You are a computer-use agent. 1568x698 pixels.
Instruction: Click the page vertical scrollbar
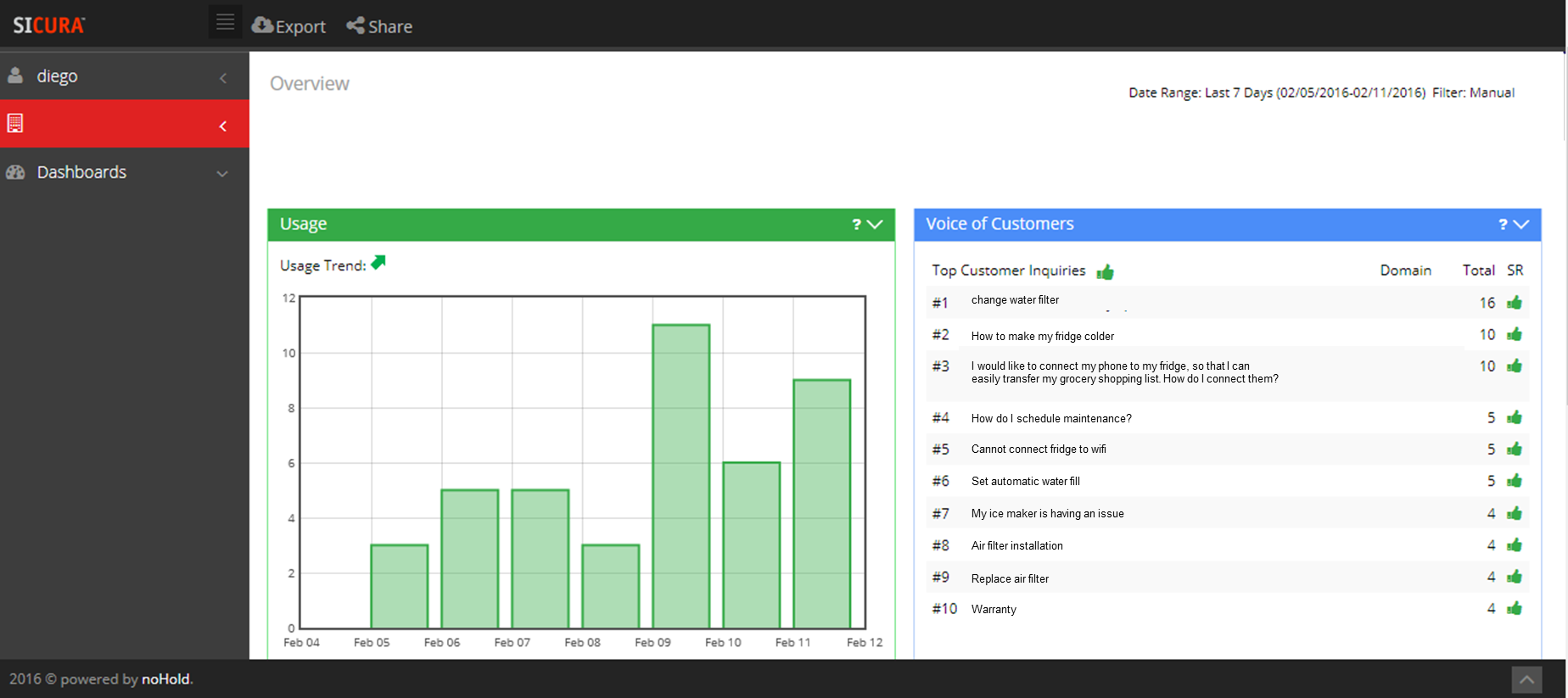click(x=1565, y=98)
